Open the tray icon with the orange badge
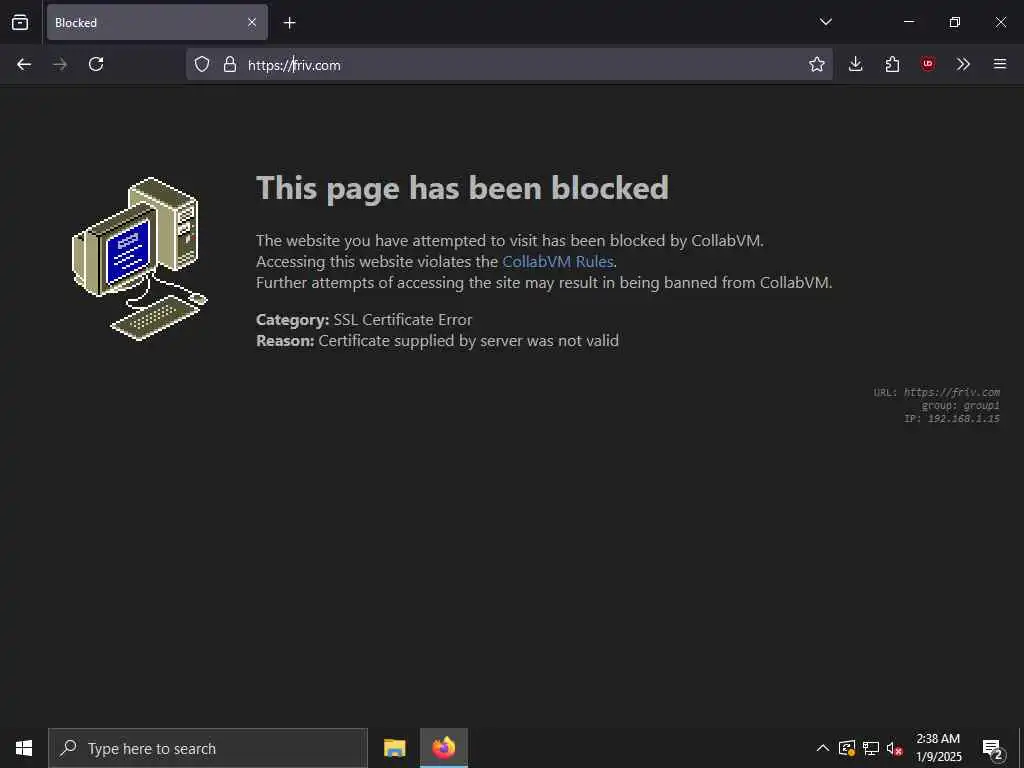The width and height of the screenshot is (1024, 768). pos(847,748)
